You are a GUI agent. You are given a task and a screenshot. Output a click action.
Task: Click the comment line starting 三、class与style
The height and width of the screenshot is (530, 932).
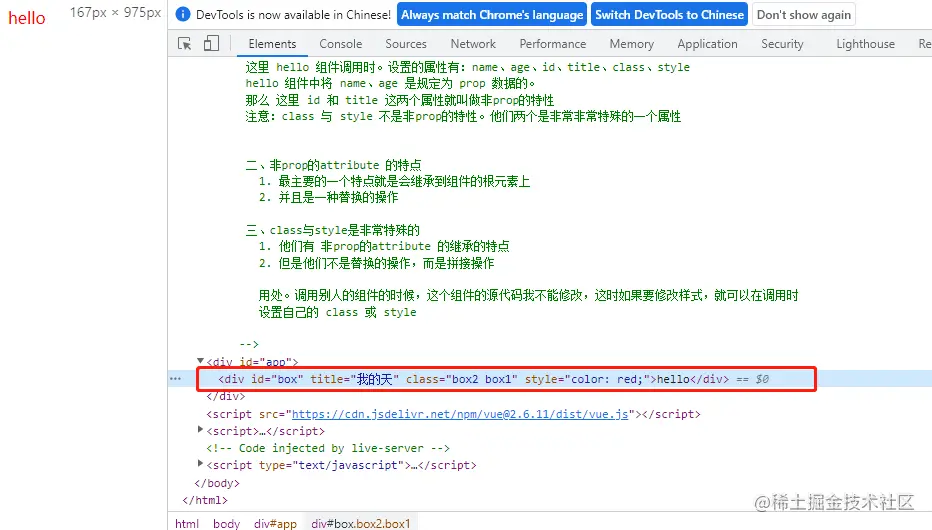click(x=333, y=230)
